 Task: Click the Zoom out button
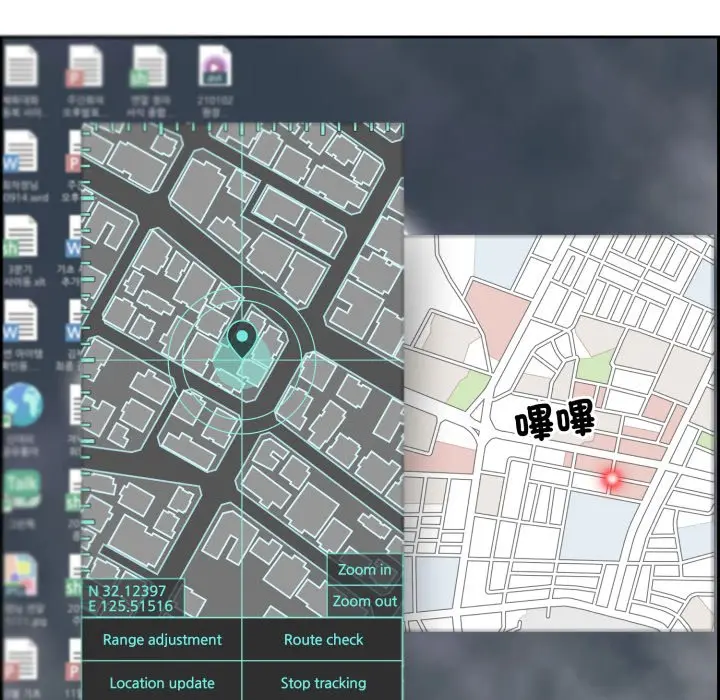(x=364, y=602)
